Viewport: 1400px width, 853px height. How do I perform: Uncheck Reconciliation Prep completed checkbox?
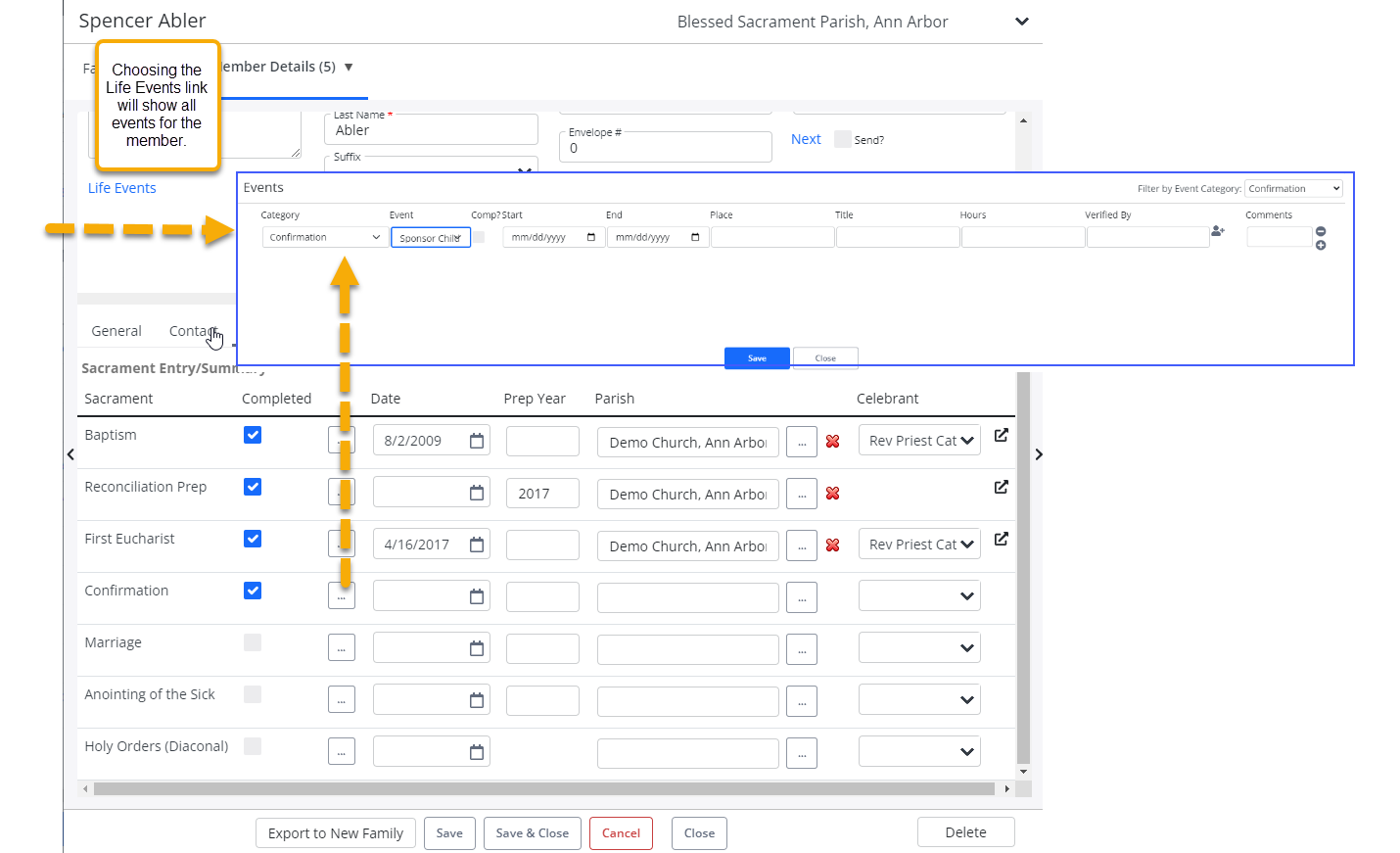point(253,487)
